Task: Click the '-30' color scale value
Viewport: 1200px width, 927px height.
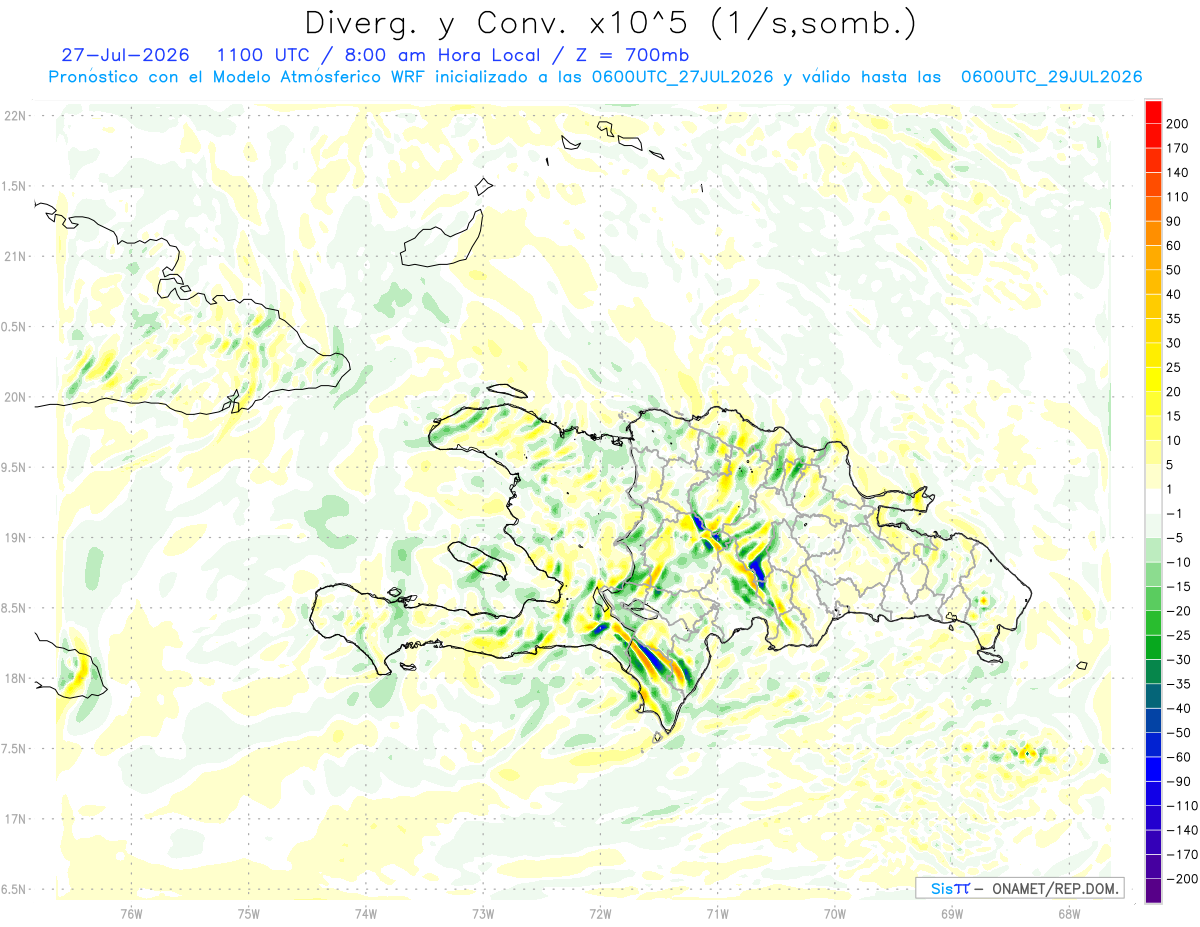Action: 1178,660
